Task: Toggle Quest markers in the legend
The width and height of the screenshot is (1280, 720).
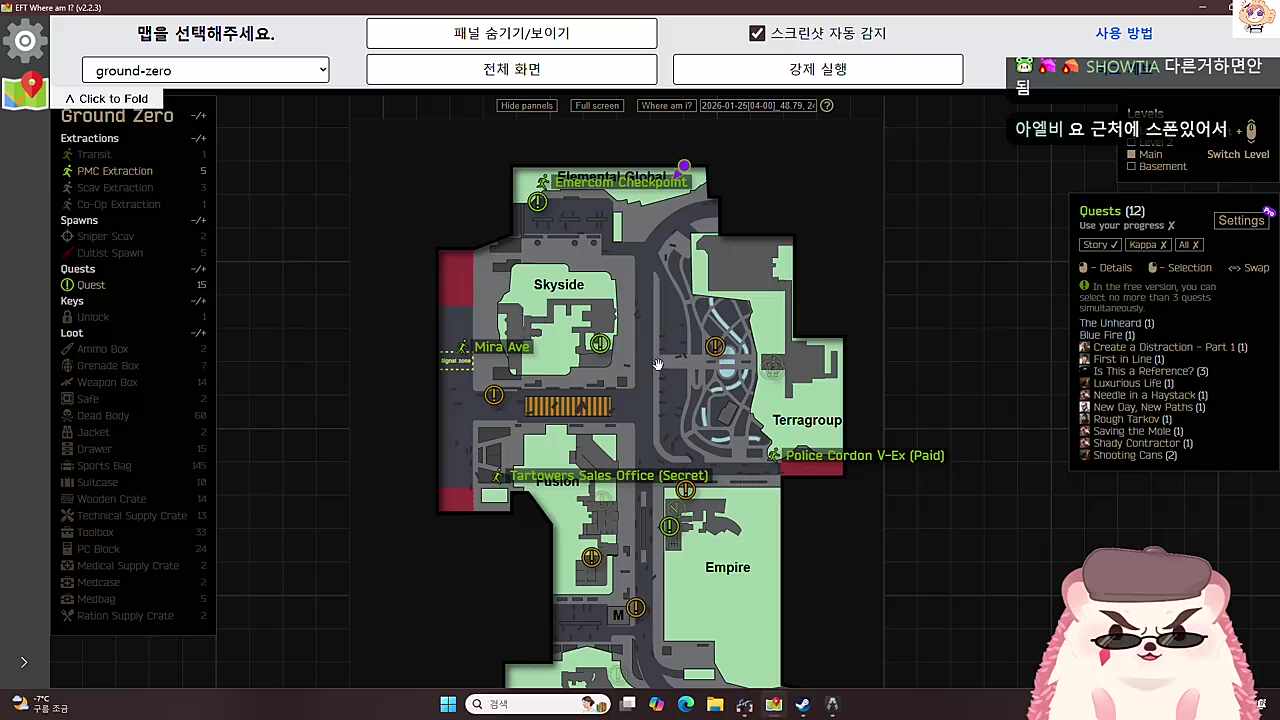Action: pos(91,285)
